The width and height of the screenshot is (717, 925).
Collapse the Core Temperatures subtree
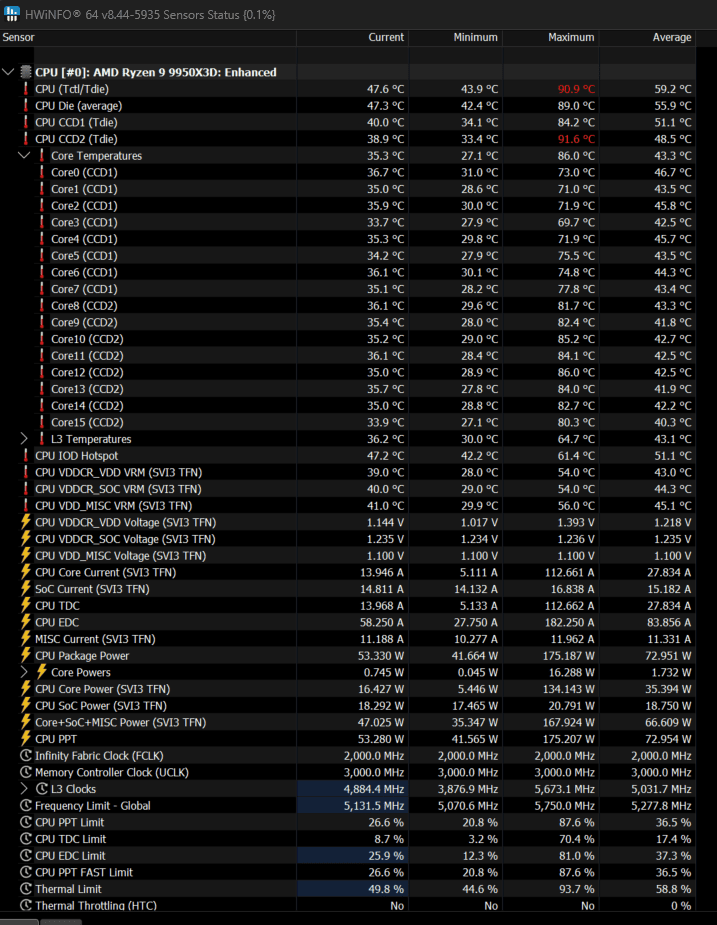[x=24, y=156]
